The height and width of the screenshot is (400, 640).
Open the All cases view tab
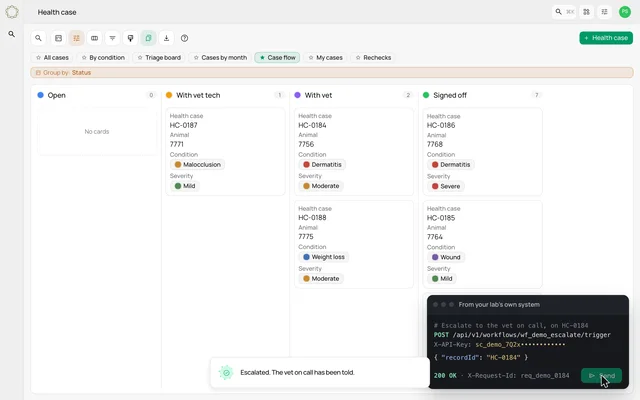pyautogui.click(x=52, y=58)
